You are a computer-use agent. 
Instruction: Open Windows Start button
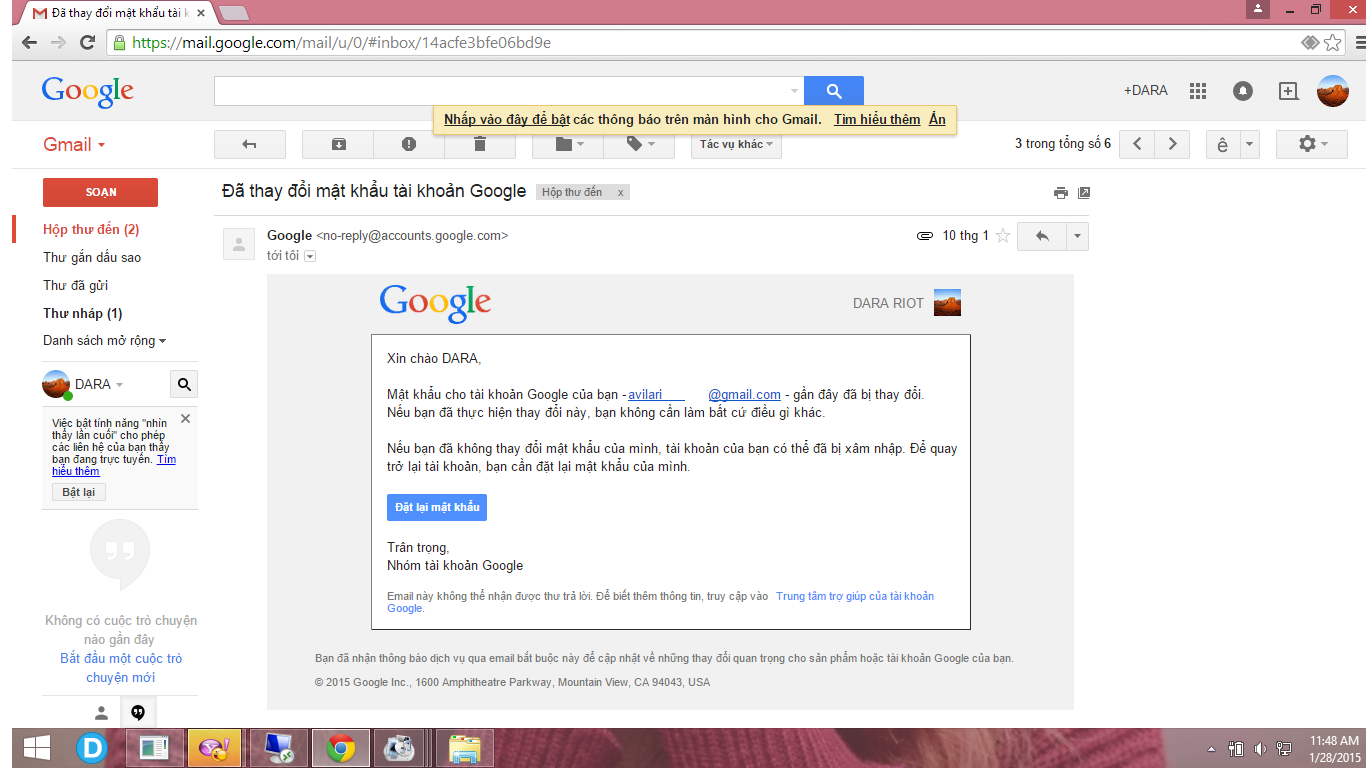click(x=37, y=748)
